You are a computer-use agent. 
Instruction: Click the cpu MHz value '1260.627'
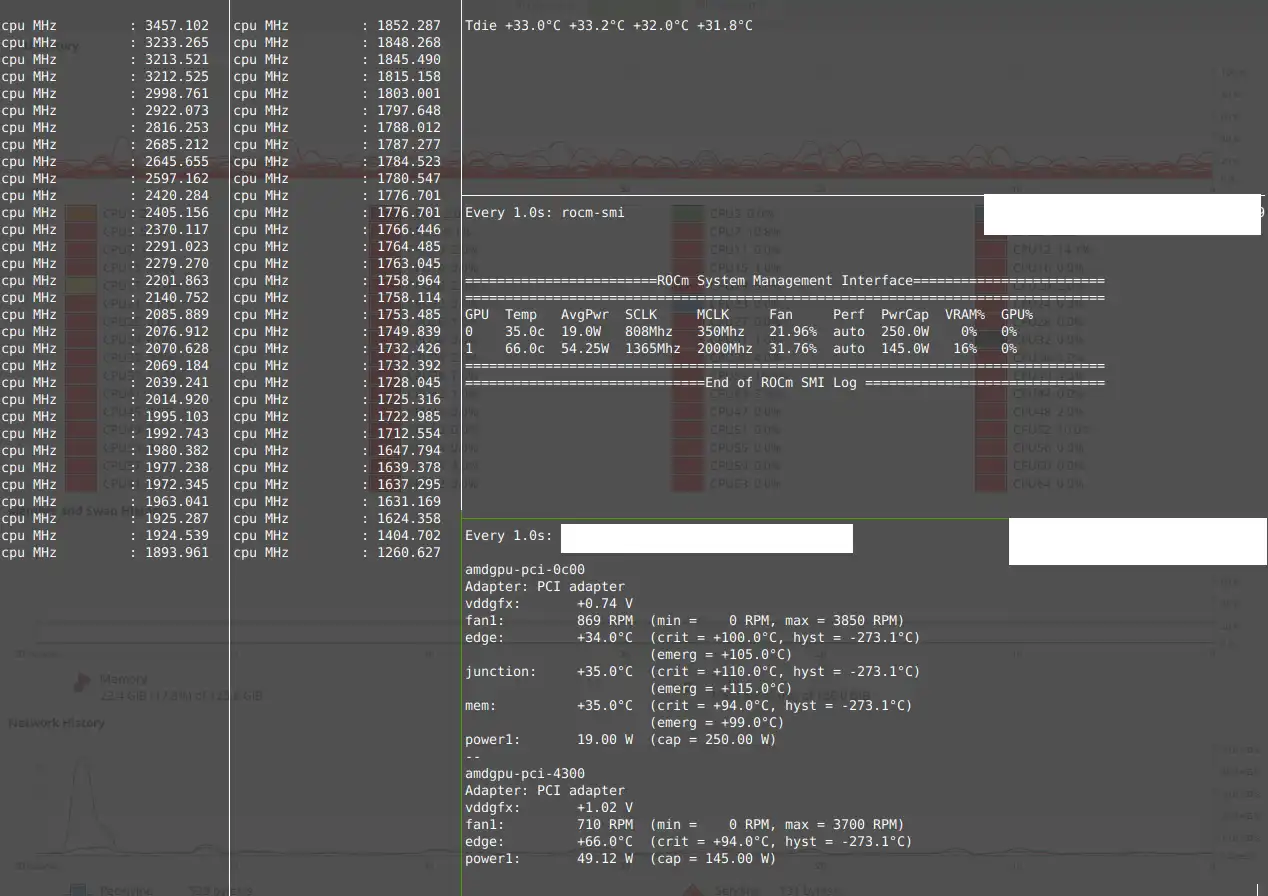(x=409, y=552)
